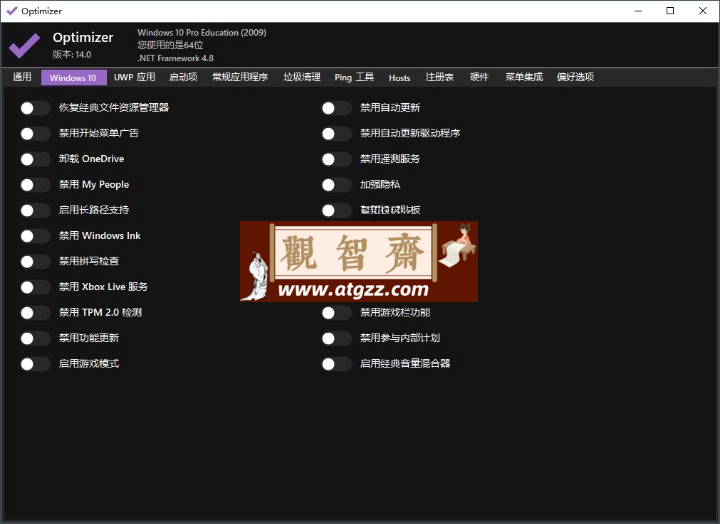
Task: Open the 注册表 tab
Action: click(439, 77)
